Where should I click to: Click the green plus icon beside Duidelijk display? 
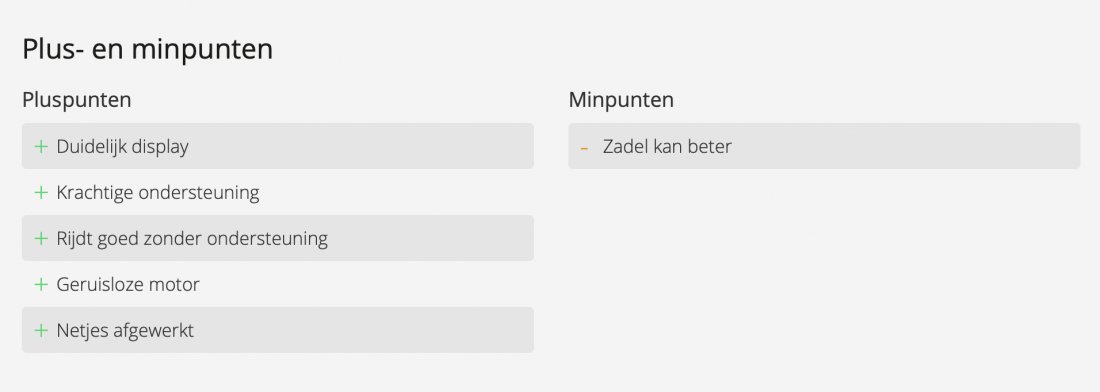coord(41,146)
